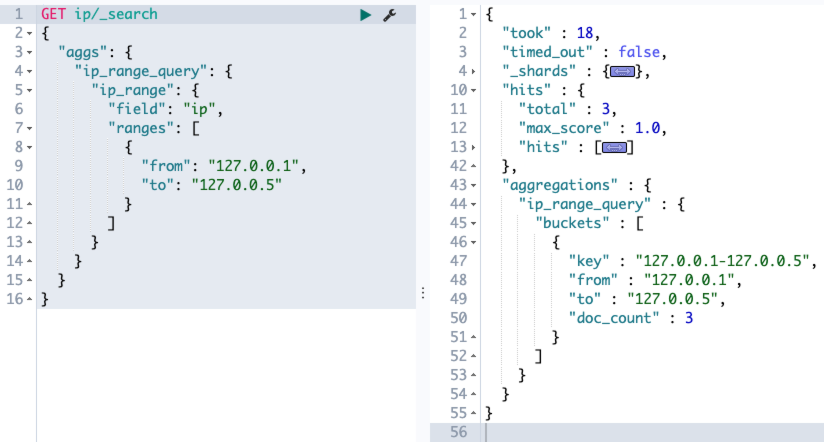Click the doc_count value 3

coord(689,318)
